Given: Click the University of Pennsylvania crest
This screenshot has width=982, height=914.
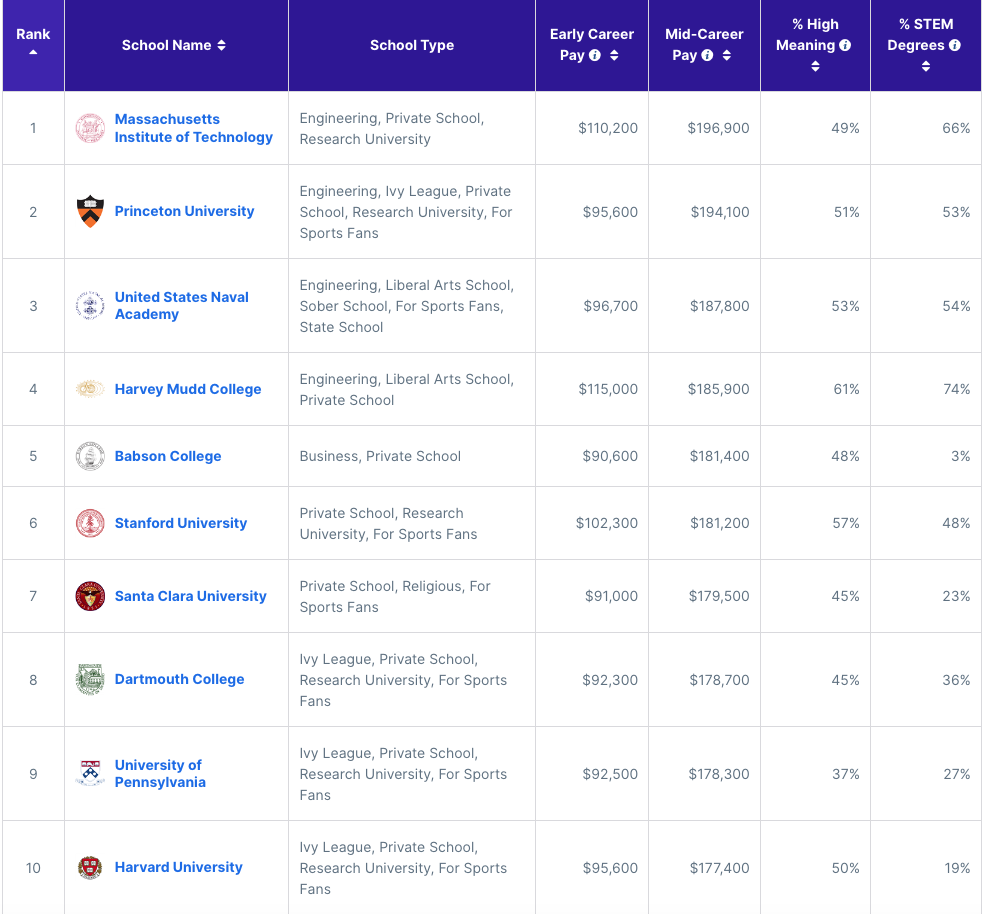Looking at the screenshot, I should (90, 774).
